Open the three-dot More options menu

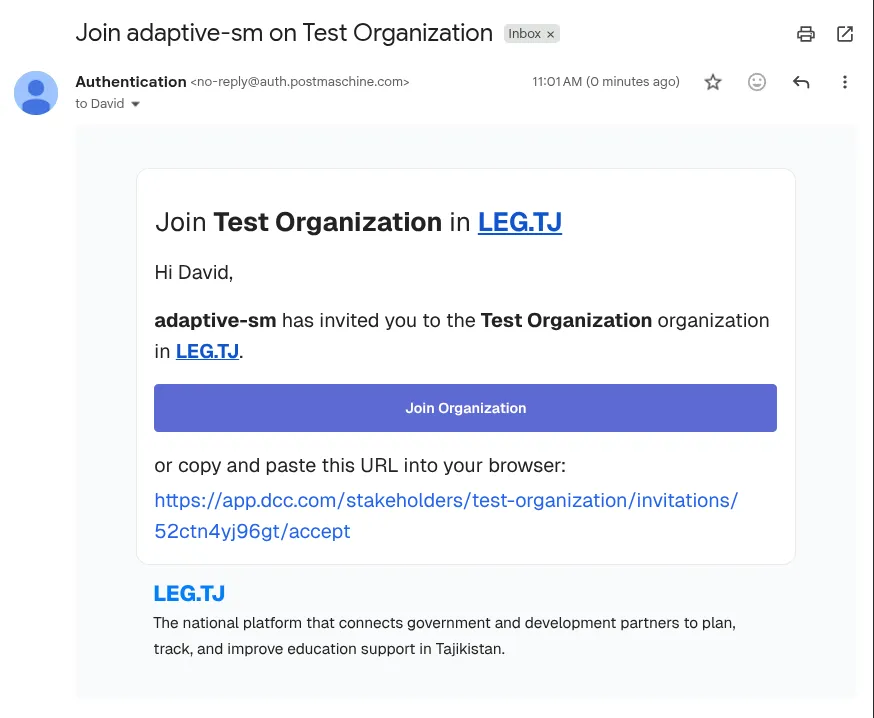click(x=845, y=82)
